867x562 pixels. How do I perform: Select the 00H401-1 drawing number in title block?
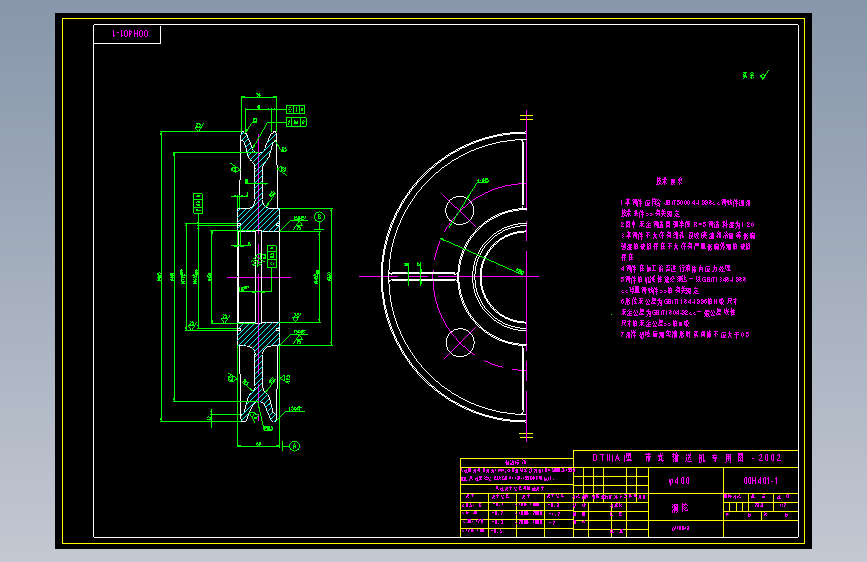pos(760,481)
